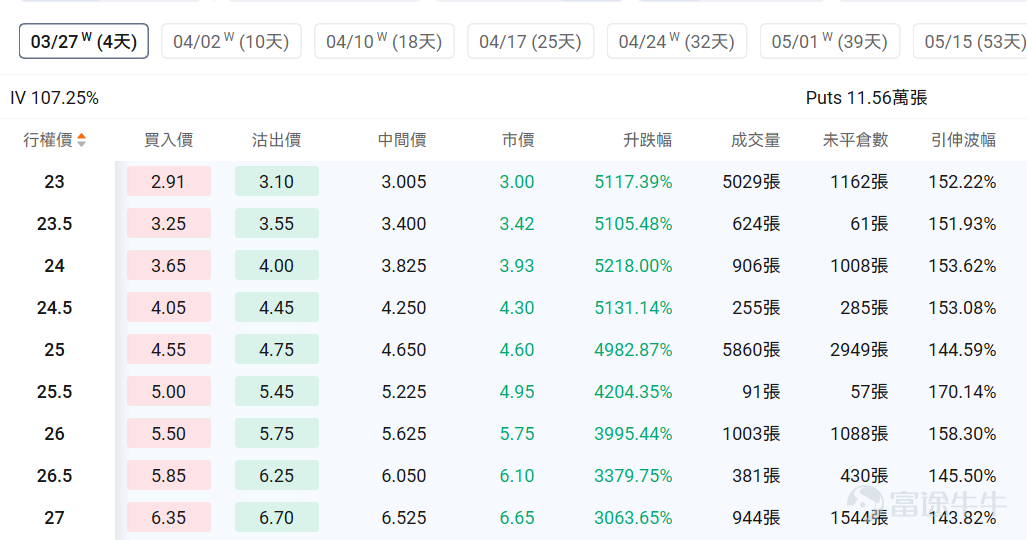
Task: Select ask price 4.00 for strike 24
Action: [x=277, y=265]
